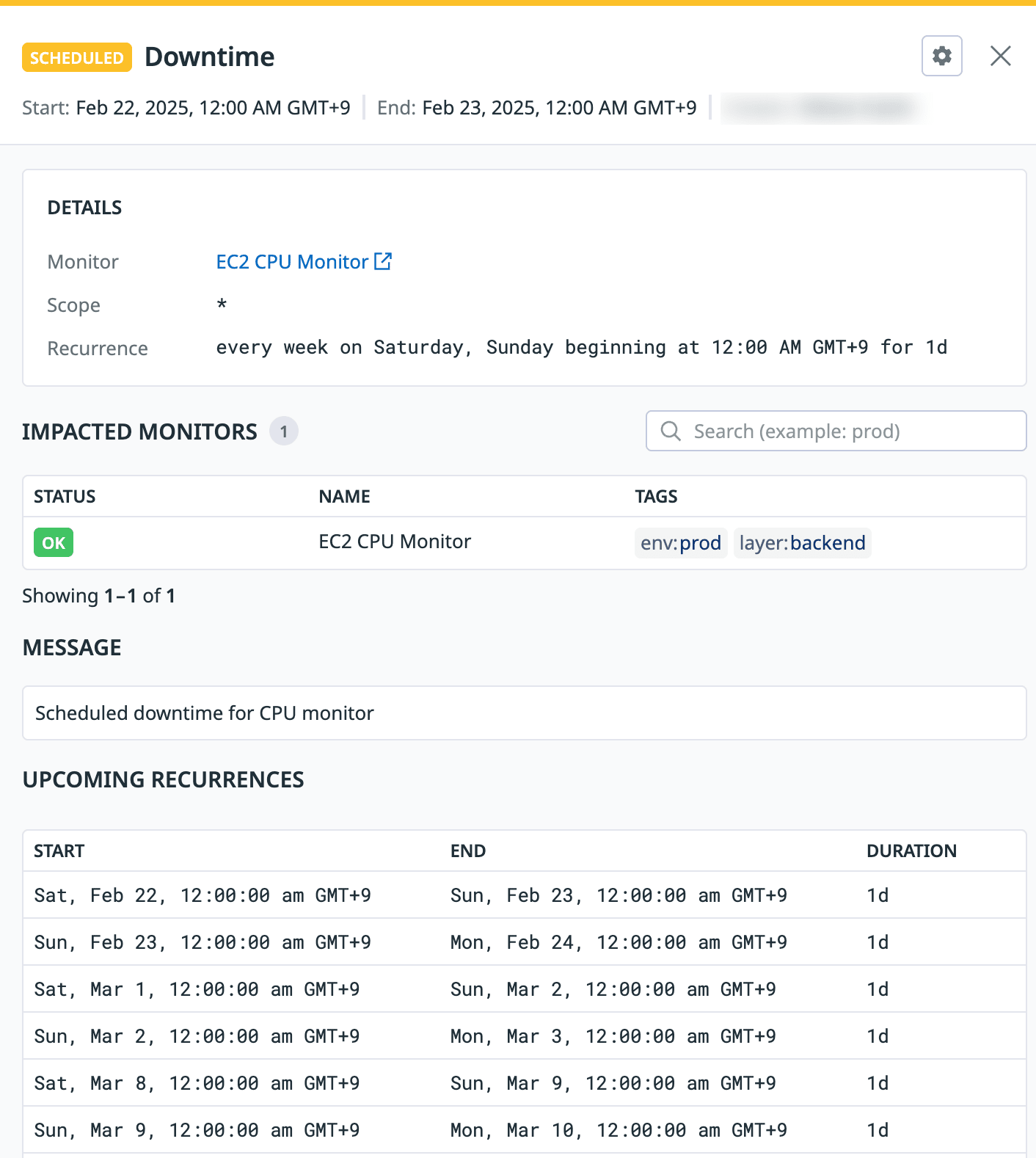Click the UPCOMING RECURRENCES heading
Screen dimensions: 1036x1158
coord(163,780)
